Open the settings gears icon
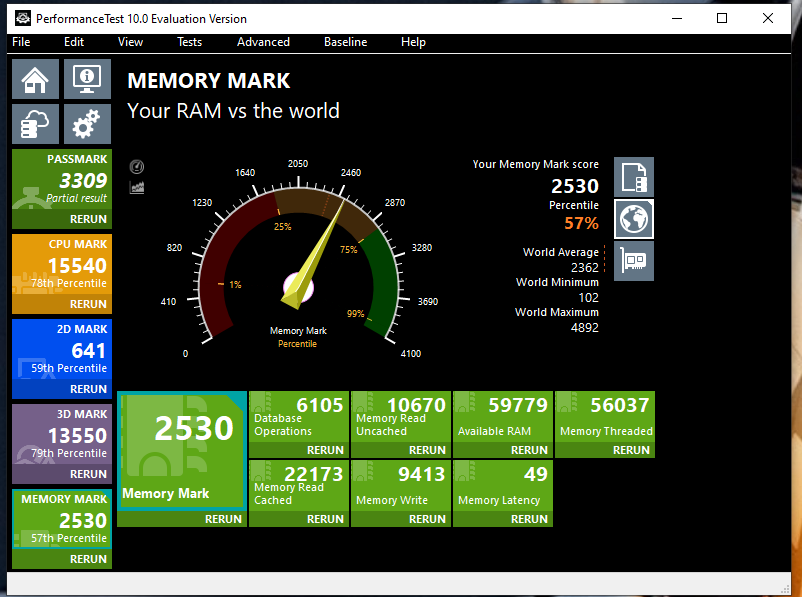Viewport: 802px width, 597px height. coord(87,124)
